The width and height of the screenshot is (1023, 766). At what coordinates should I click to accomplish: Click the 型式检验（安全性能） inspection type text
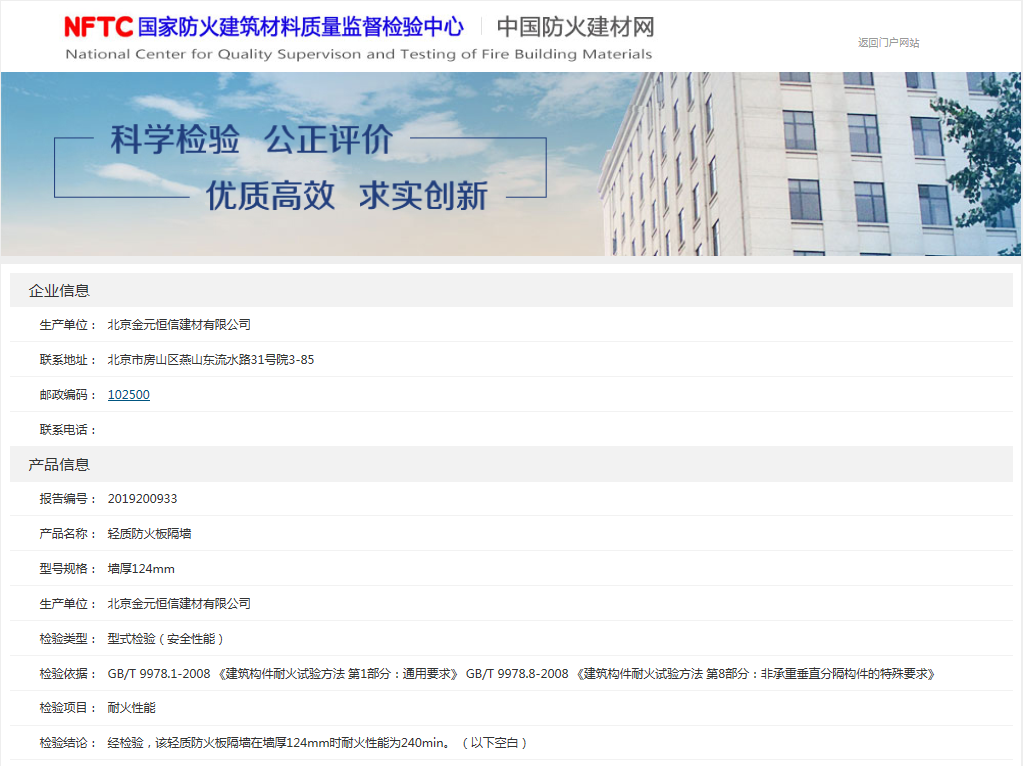[166, 639]
